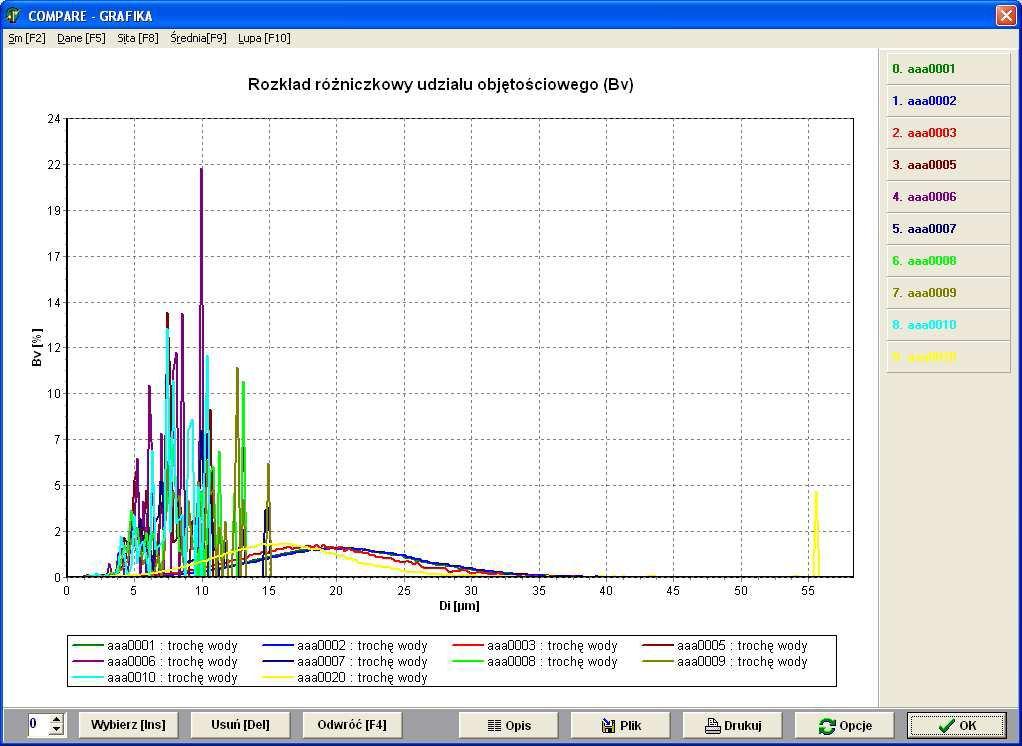
Task: Confirm with the OK button
Action: tap(957, 726)
